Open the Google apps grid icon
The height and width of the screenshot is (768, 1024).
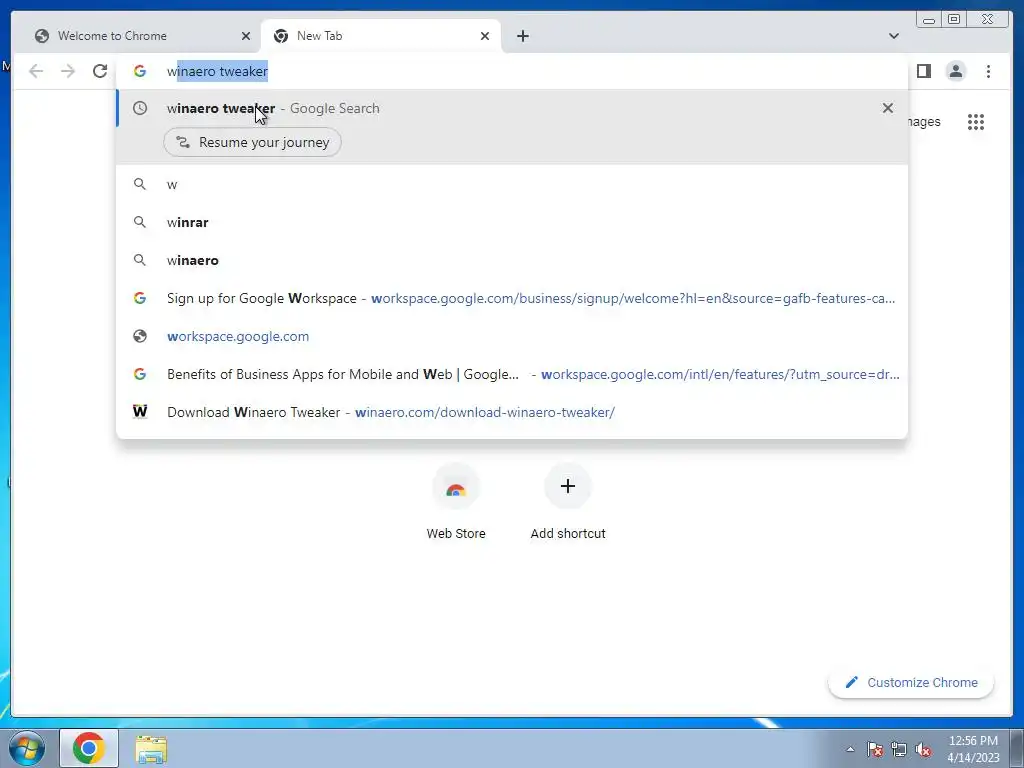pos(976,121)
